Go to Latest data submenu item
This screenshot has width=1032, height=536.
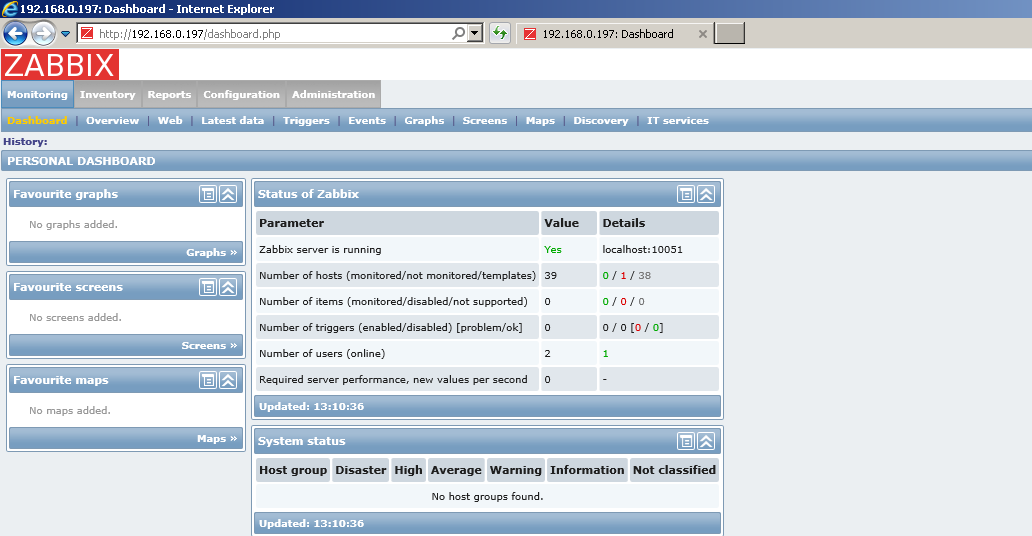[232, 121]
